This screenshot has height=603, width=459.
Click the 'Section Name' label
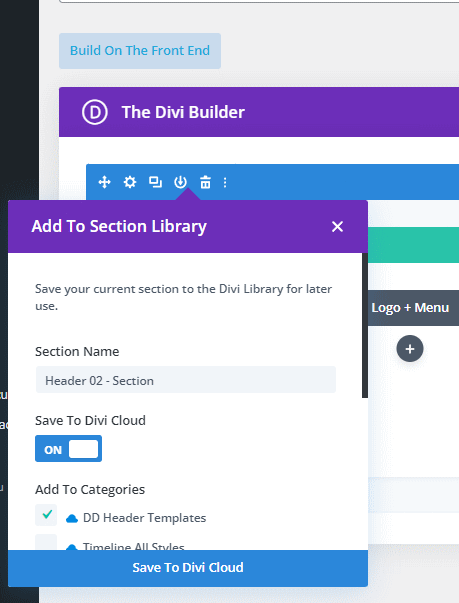click(x=77, y=351)
